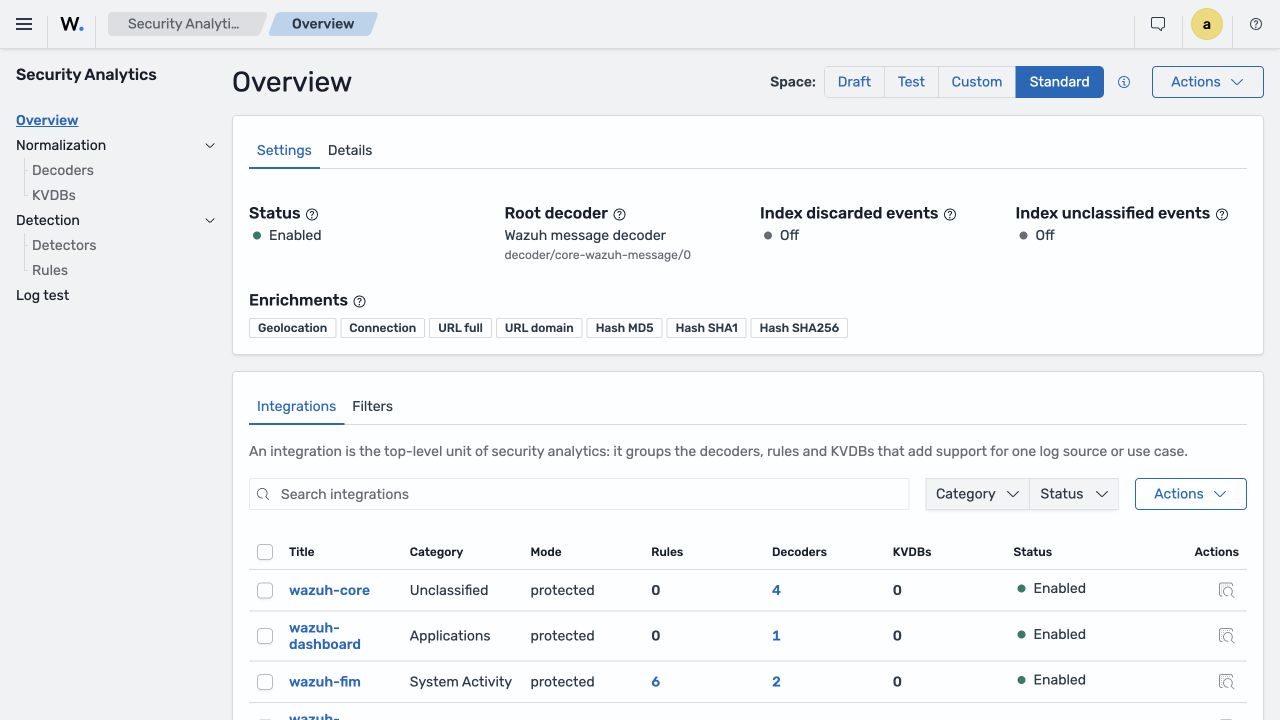Open the 1 decoder of wazuh-dashboard
The image size is (1280, 720).
click(776, 636)
